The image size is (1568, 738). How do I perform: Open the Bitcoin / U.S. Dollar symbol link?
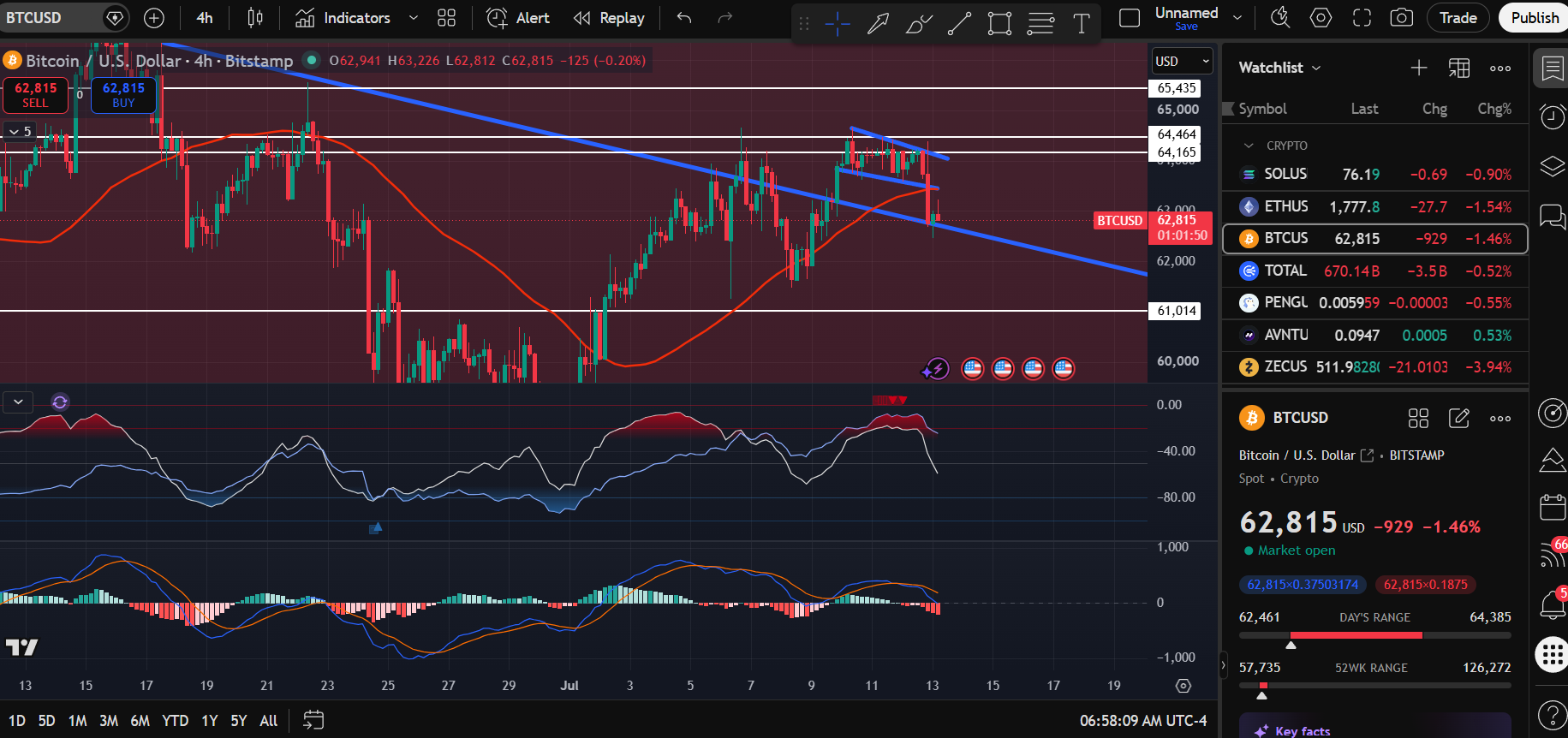[1306, 455]
